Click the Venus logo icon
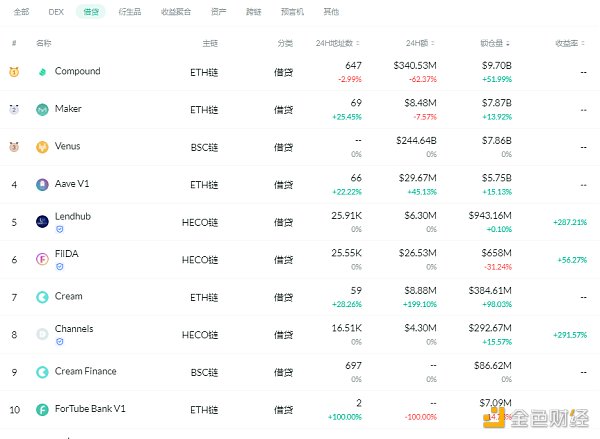 (42, 147)
